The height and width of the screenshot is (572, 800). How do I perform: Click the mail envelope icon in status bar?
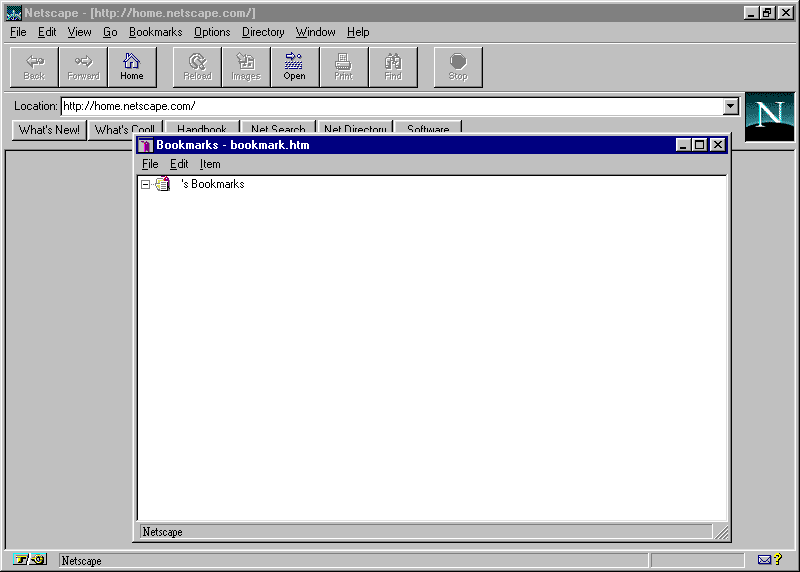[x=764, y=560]
